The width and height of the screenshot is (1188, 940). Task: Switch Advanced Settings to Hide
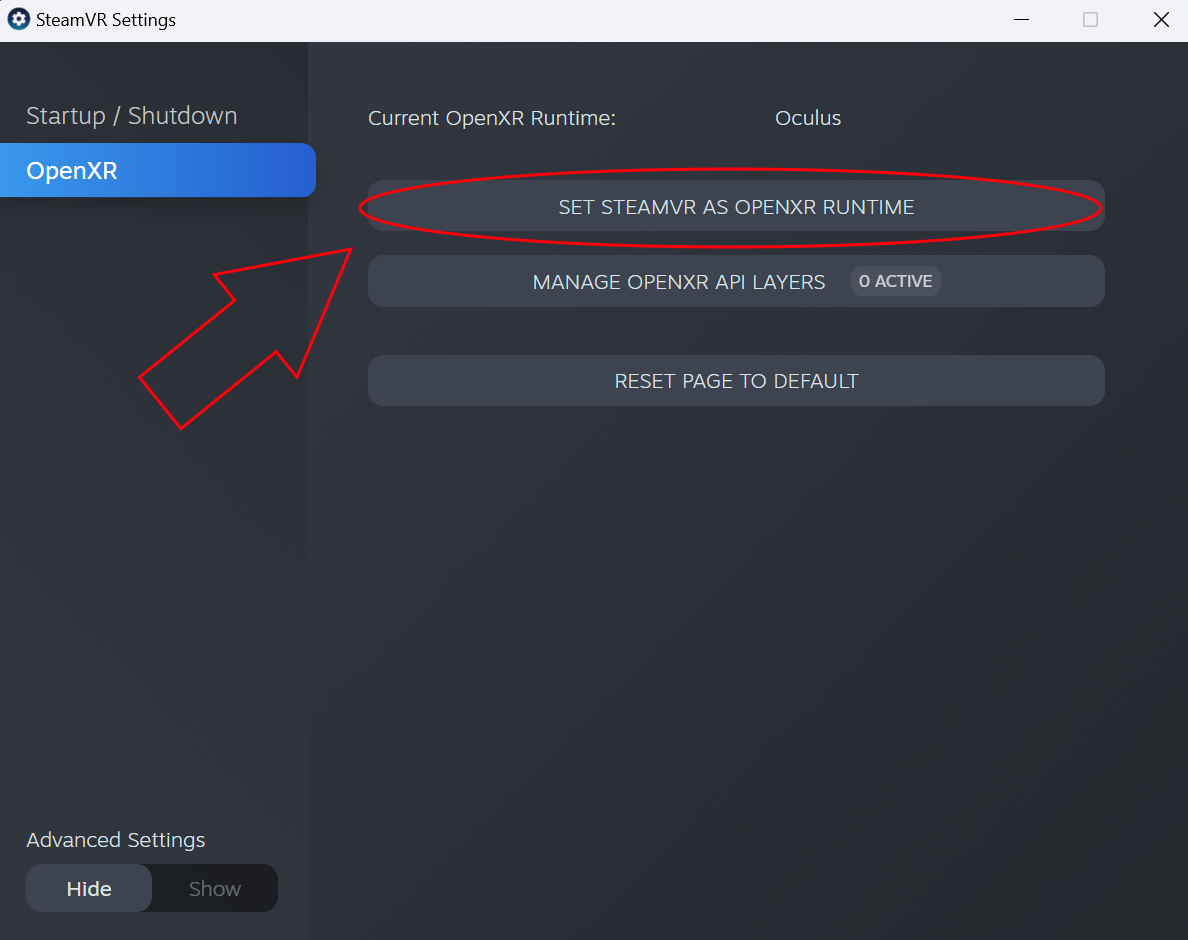pyautogui.click(x=89, y=888)
